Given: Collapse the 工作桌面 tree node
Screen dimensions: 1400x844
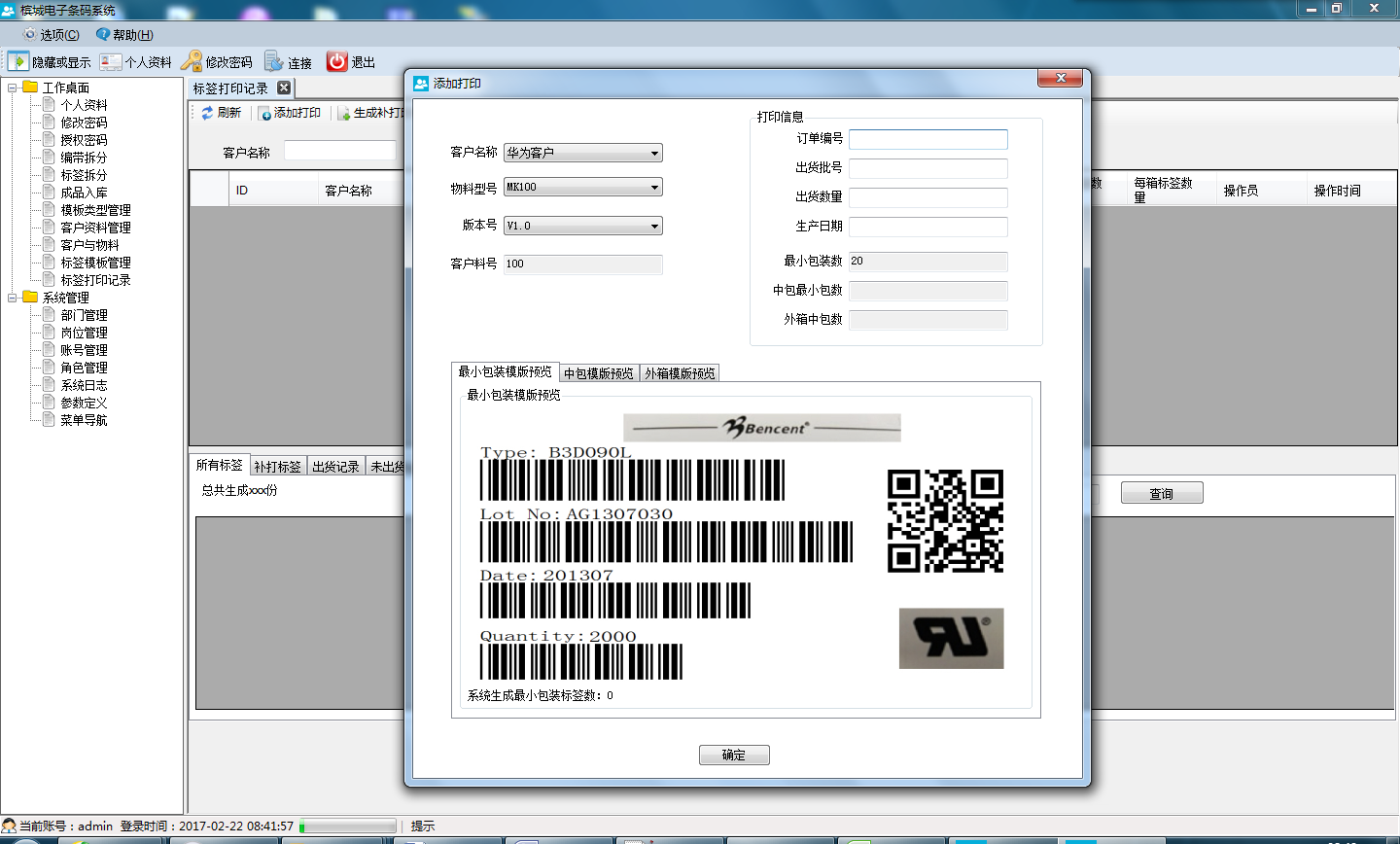Looking at the screenshot, I should click(x=13, y=88).
